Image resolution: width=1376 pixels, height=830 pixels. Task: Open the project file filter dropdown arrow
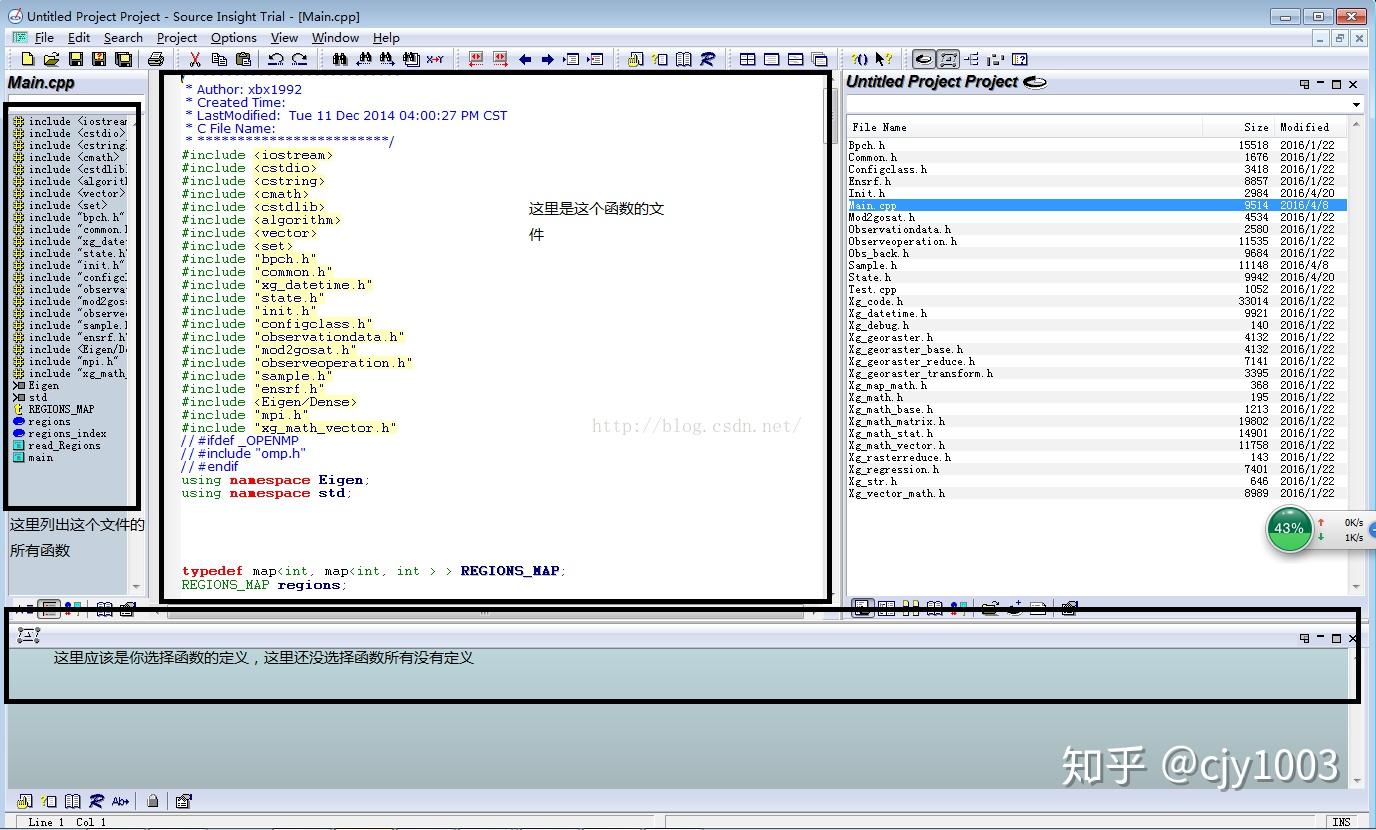pyautogui.click(x=1356, y=105)
